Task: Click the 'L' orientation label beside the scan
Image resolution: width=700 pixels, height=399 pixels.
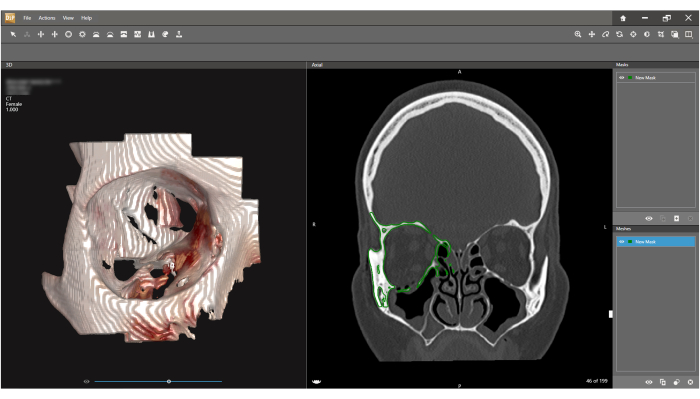Action: tap(605, 227)
